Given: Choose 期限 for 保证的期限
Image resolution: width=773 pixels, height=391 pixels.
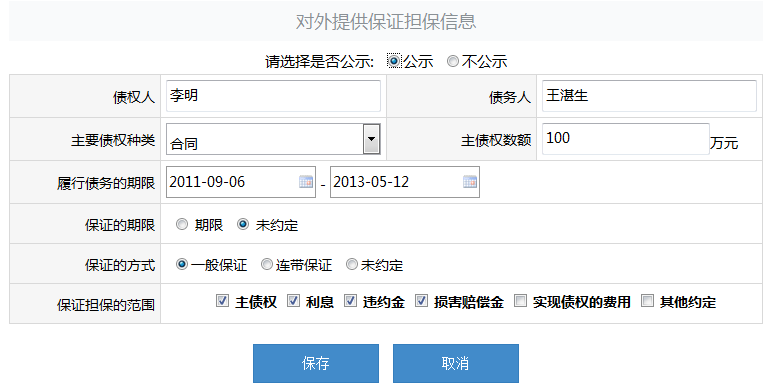Looking at the screenshot, I should click(x=182, y=224).
